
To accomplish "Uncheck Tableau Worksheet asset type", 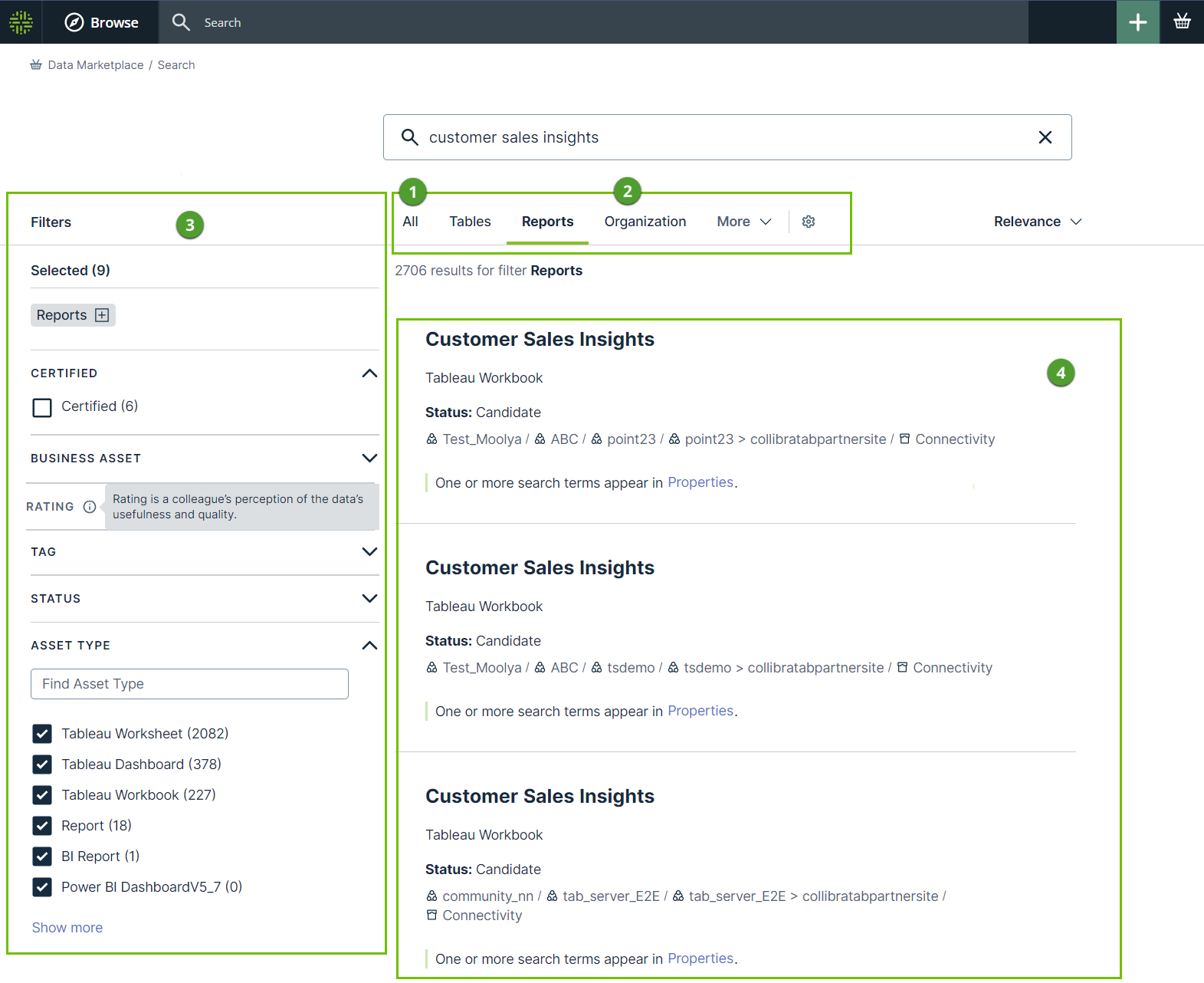I will point(42,734).
